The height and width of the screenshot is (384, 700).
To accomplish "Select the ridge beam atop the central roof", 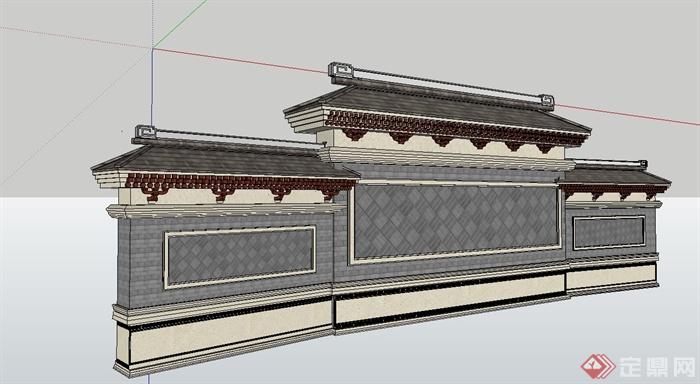I will click(x=442, y=86).
